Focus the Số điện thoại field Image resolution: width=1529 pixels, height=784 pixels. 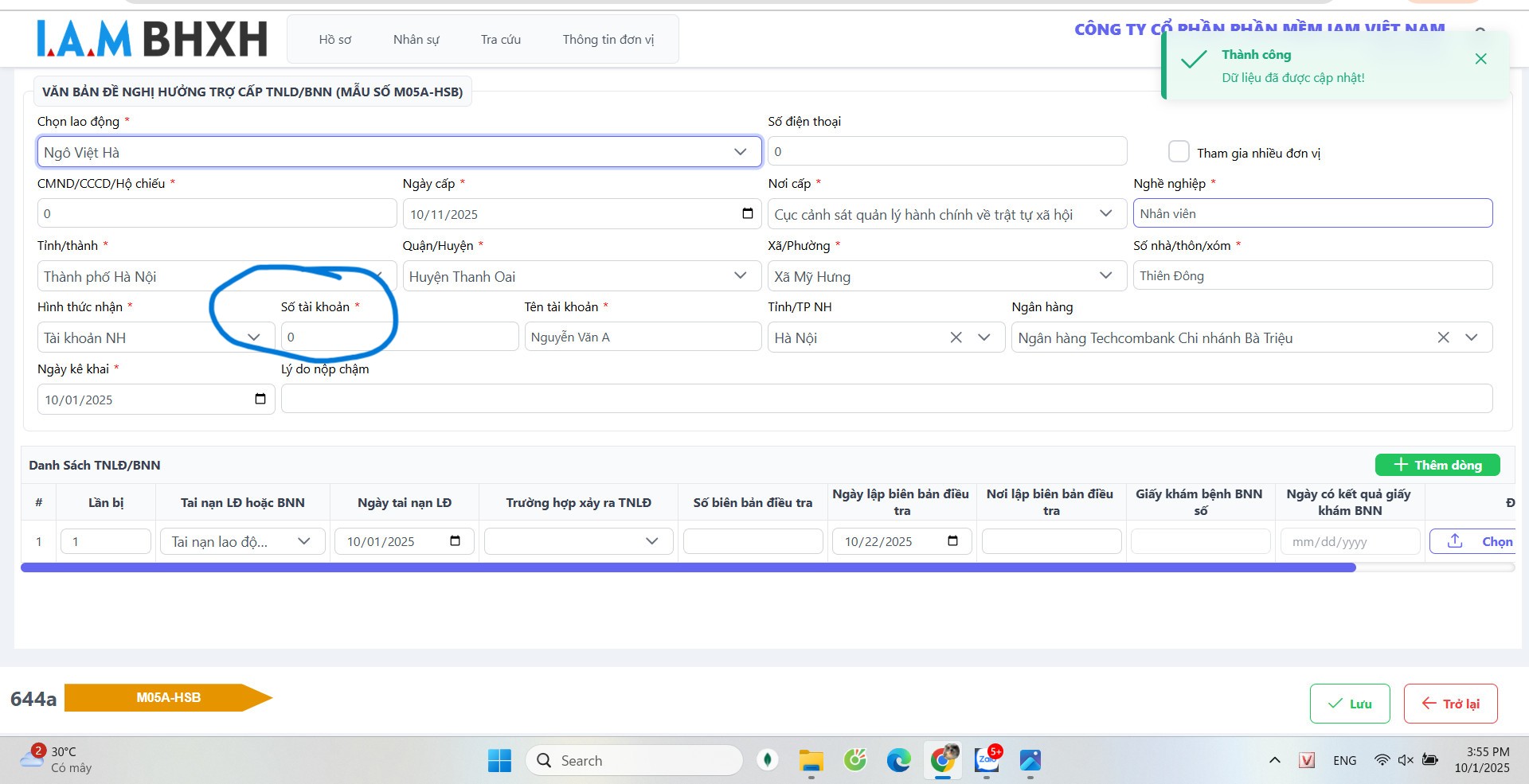click(947, 151)
